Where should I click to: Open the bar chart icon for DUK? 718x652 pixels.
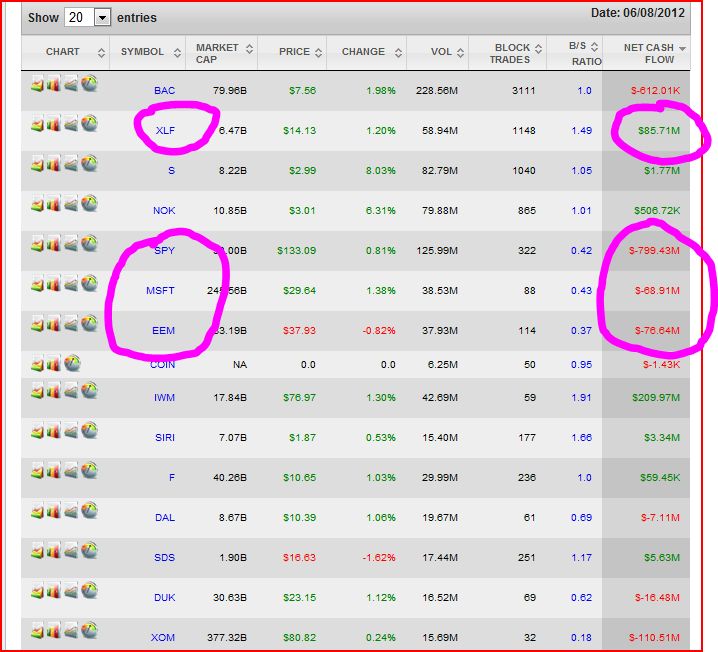tap(54, 591)
